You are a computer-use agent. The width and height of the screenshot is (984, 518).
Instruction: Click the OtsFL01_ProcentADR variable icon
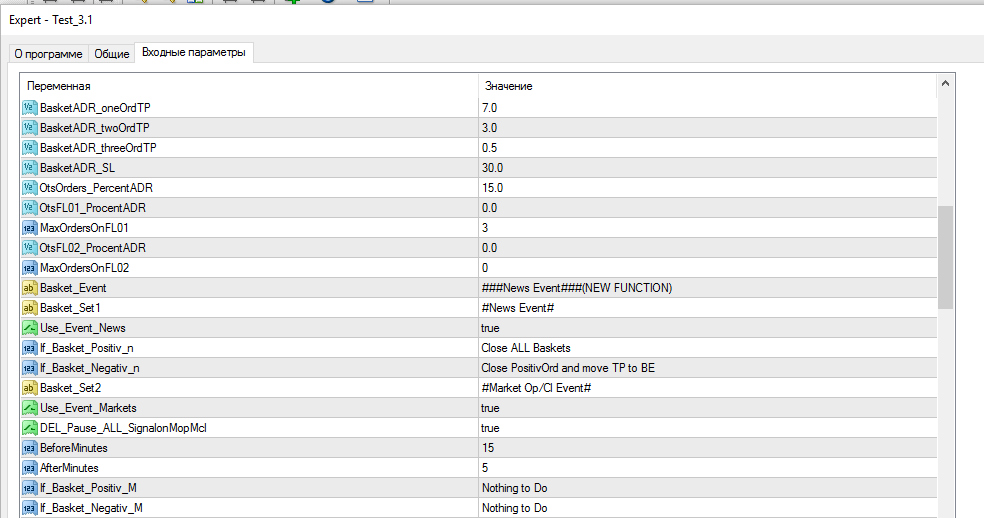click(29, 208)
